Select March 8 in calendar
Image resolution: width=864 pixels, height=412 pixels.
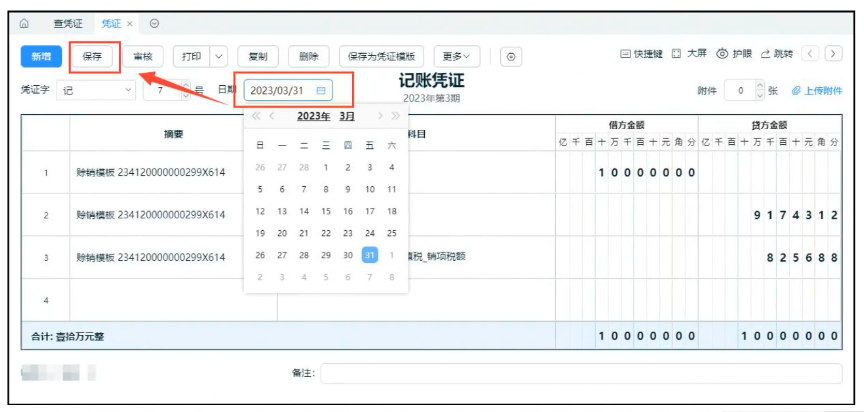click(x=326, y=189)
